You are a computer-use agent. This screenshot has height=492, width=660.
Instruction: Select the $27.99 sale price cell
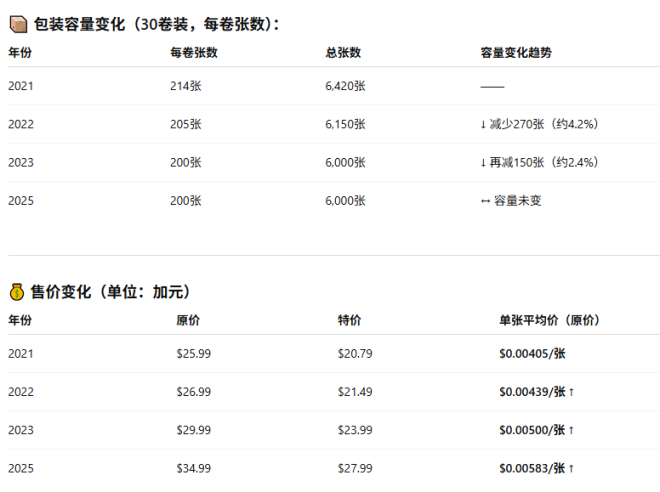pos(355,468)
